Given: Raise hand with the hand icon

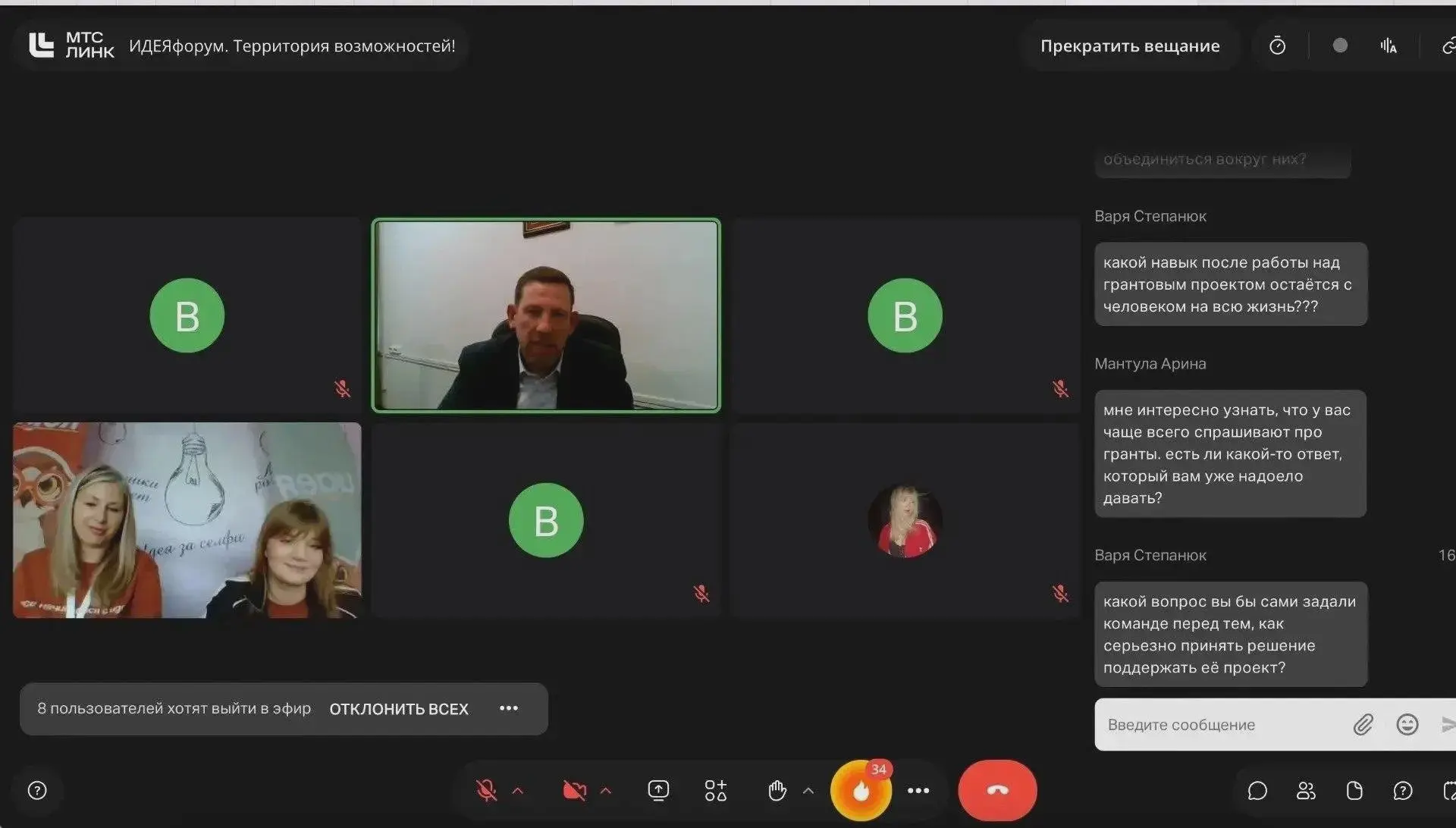Looking at the screenshot, I should 777,791.
